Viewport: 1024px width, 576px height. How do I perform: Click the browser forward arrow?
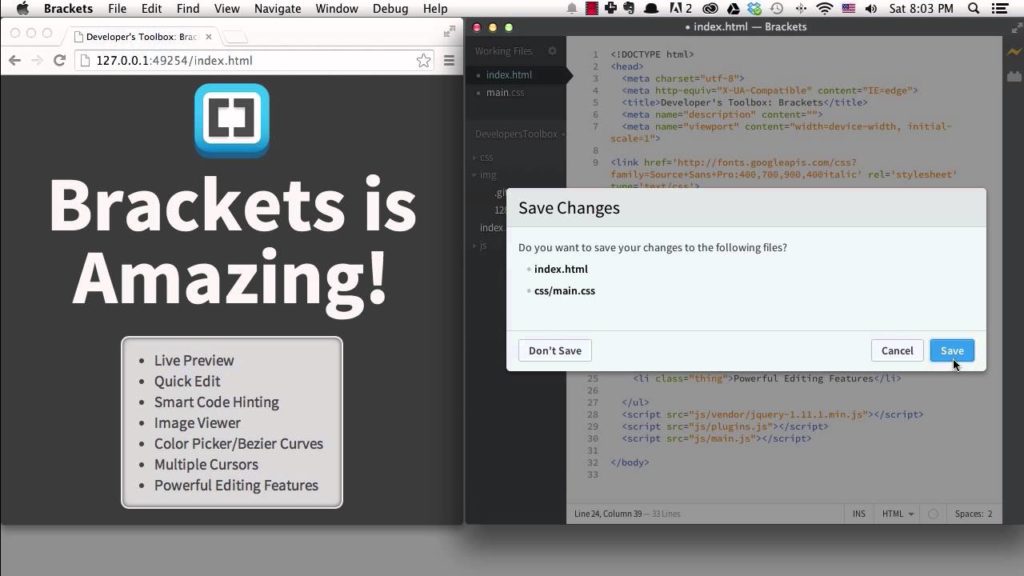pyautogui.click(x=37, y=60)
